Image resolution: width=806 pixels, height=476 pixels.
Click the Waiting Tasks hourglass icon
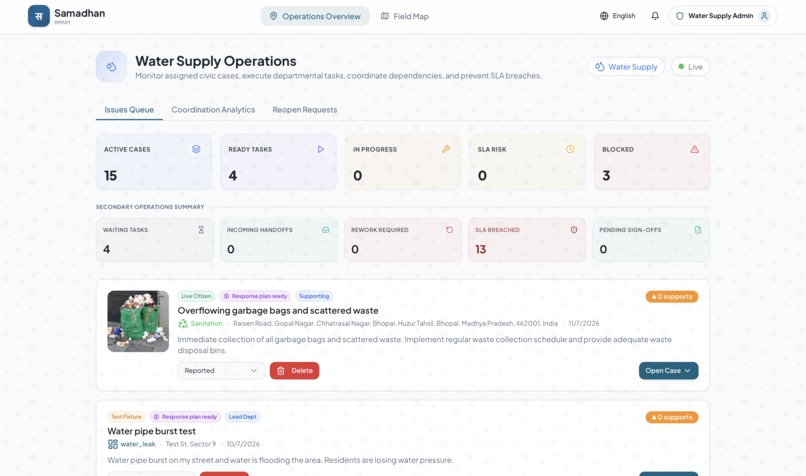tap(201, 230)
